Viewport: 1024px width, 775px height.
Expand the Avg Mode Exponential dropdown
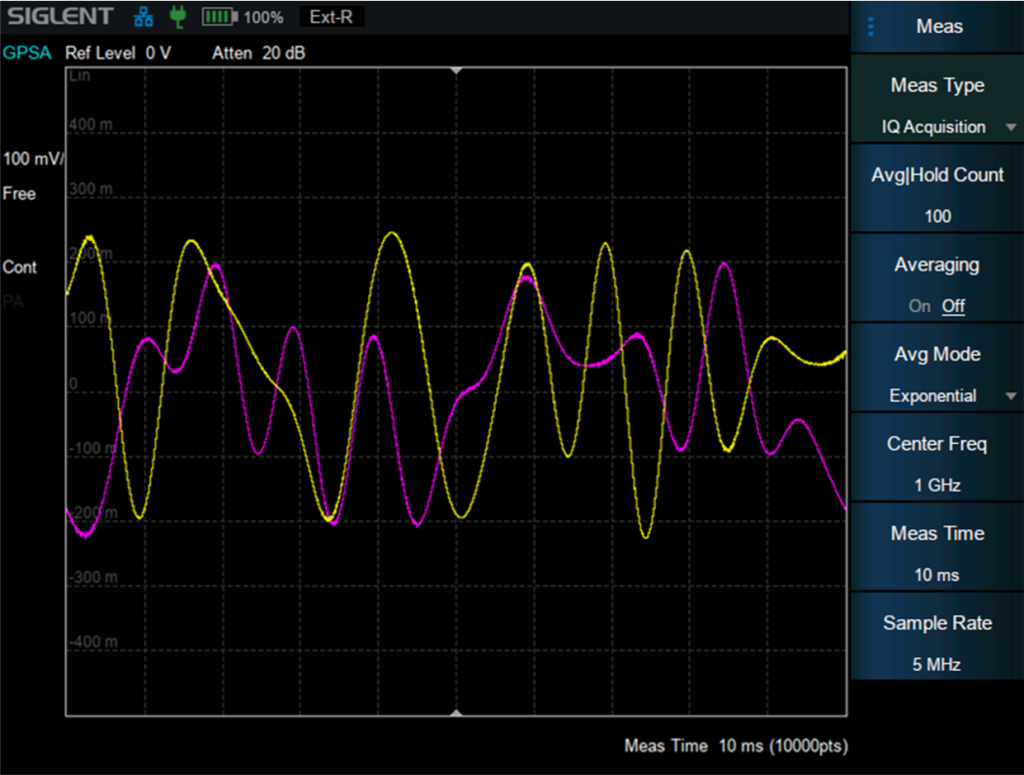(x=937, y=396)
